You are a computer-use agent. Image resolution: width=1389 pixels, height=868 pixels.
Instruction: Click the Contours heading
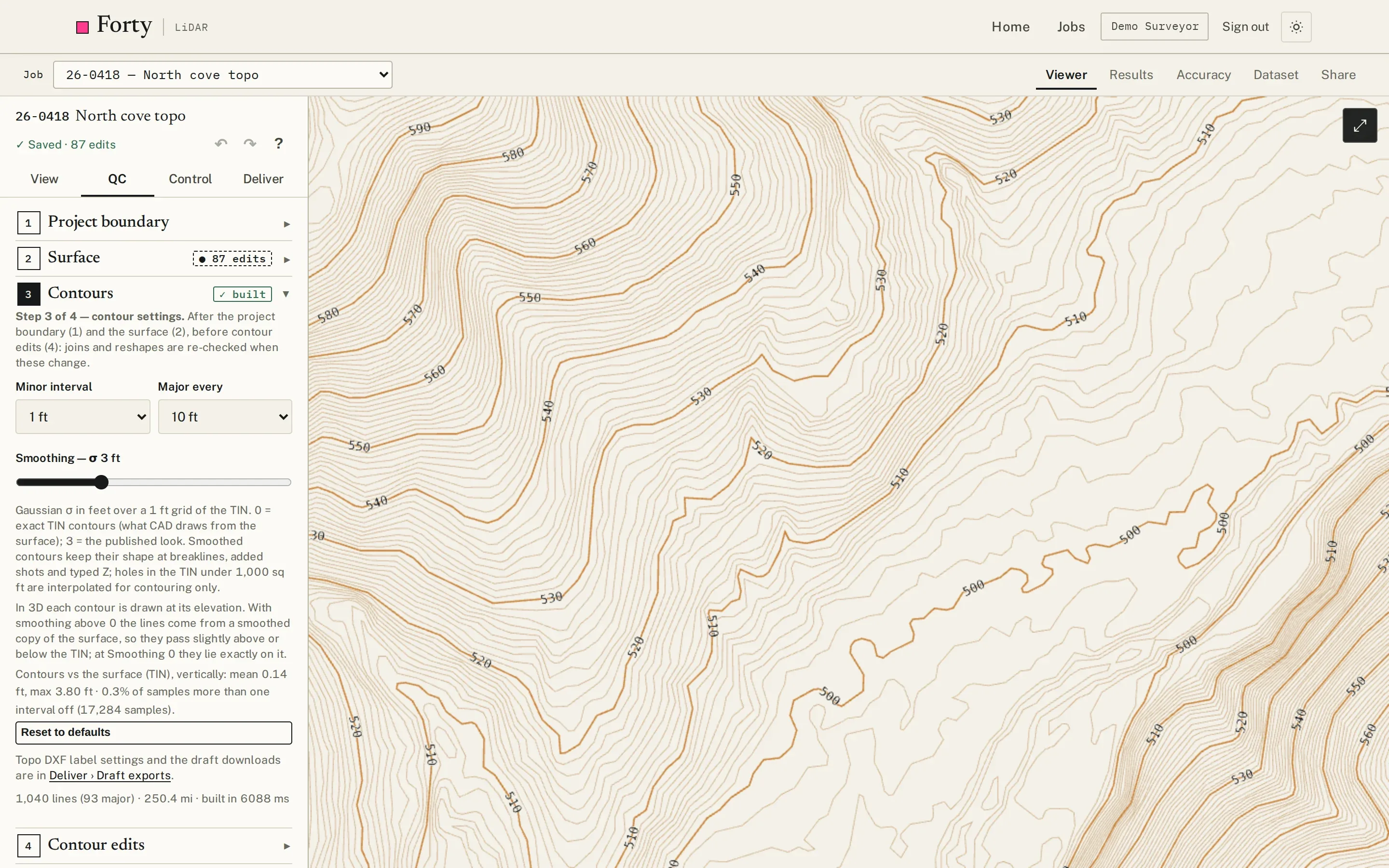pyautogui.click(x=81, y=293)
